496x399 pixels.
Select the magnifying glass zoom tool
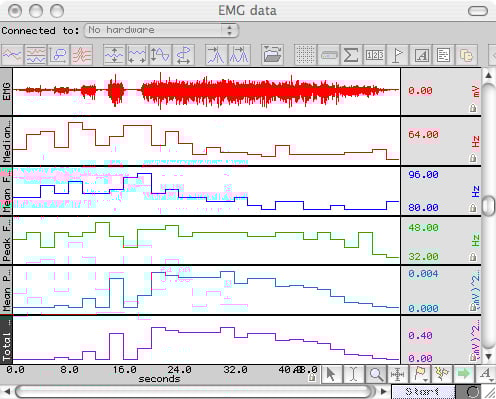pos(376,374)
